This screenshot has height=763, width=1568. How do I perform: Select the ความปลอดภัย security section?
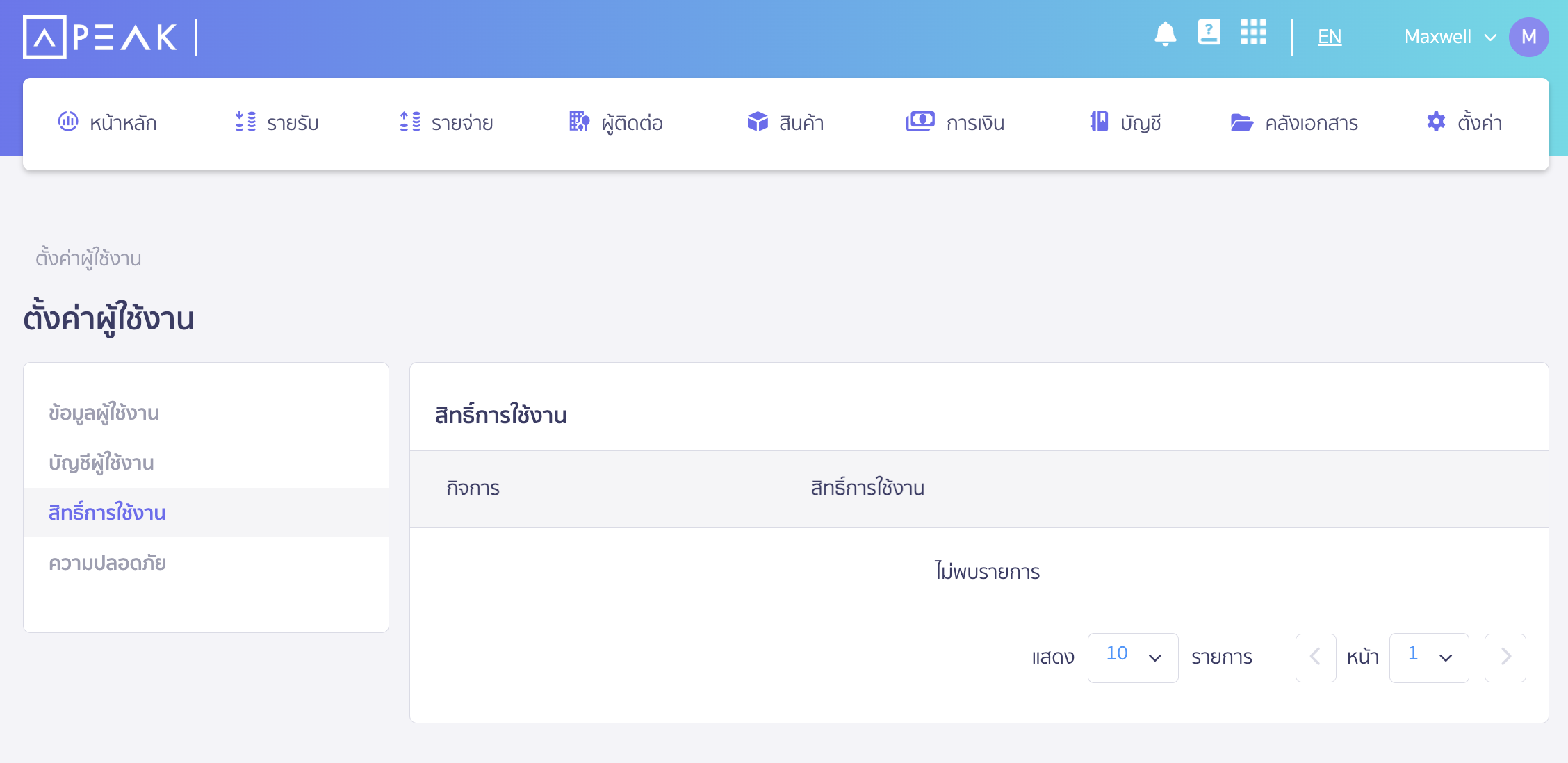point(108,563)
